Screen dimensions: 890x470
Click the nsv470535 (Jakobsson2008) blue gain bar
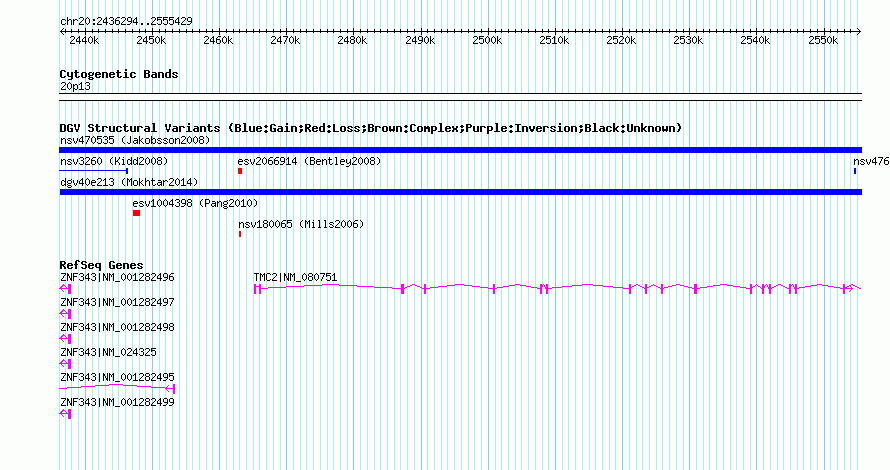[x=460, y=150]
